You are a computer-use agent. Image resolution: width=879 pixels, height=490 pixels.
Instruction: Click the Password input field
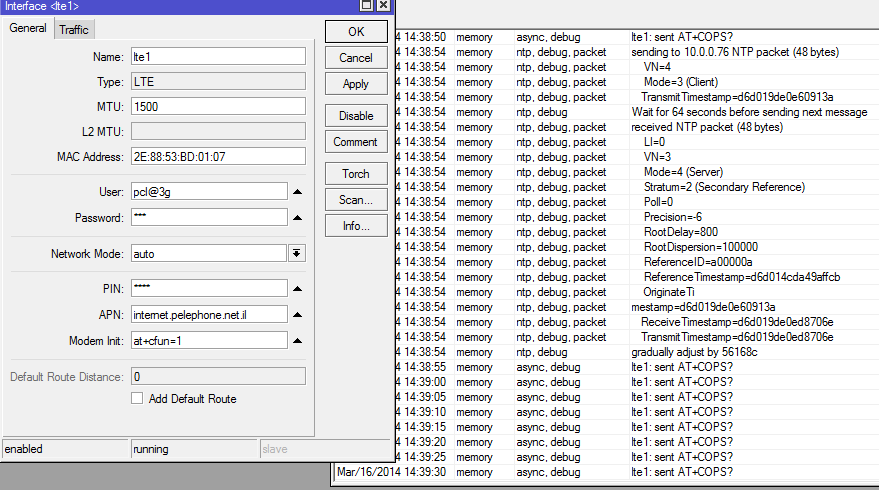[x=210, y=218]
